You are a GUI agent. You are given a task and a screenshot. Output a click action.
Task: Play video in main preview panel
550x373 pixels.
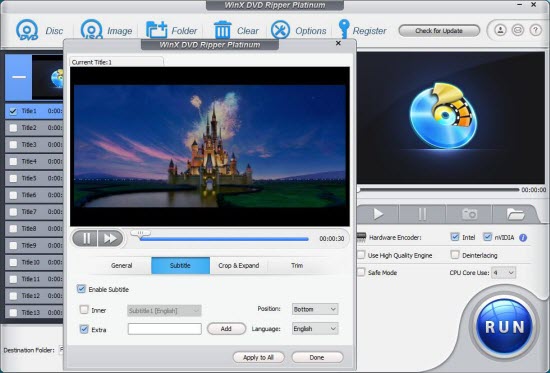(x=378, y=214)
